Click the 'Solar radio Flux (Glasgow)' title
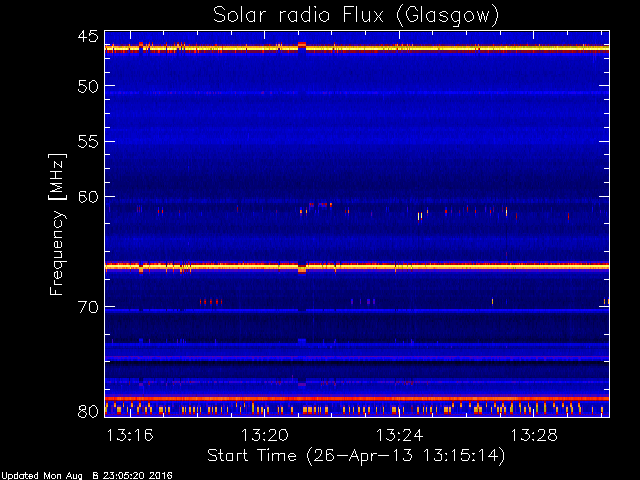 [356, 16]
